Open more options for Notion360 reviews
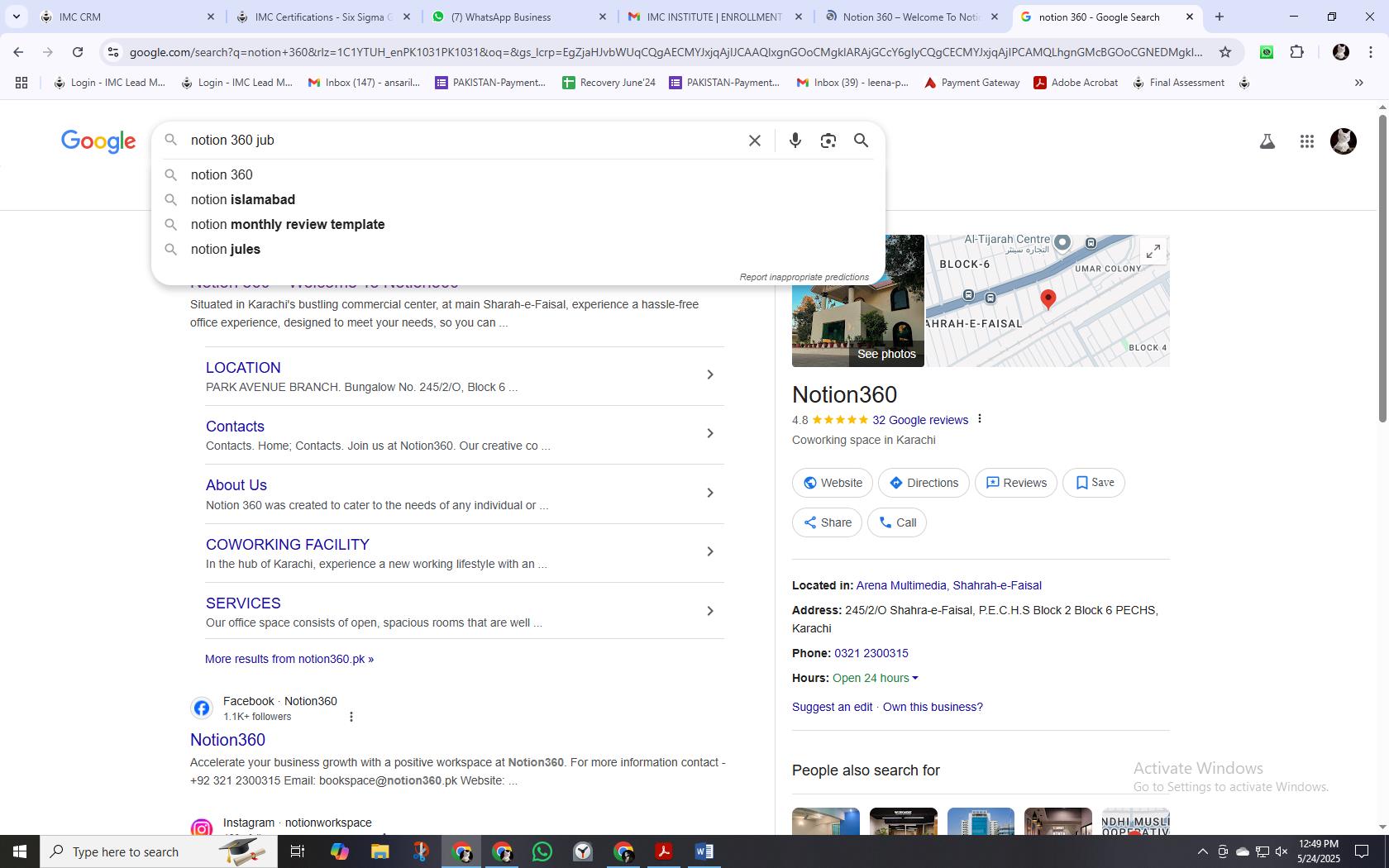This screenshot has height=868, width=1389. 980,419
